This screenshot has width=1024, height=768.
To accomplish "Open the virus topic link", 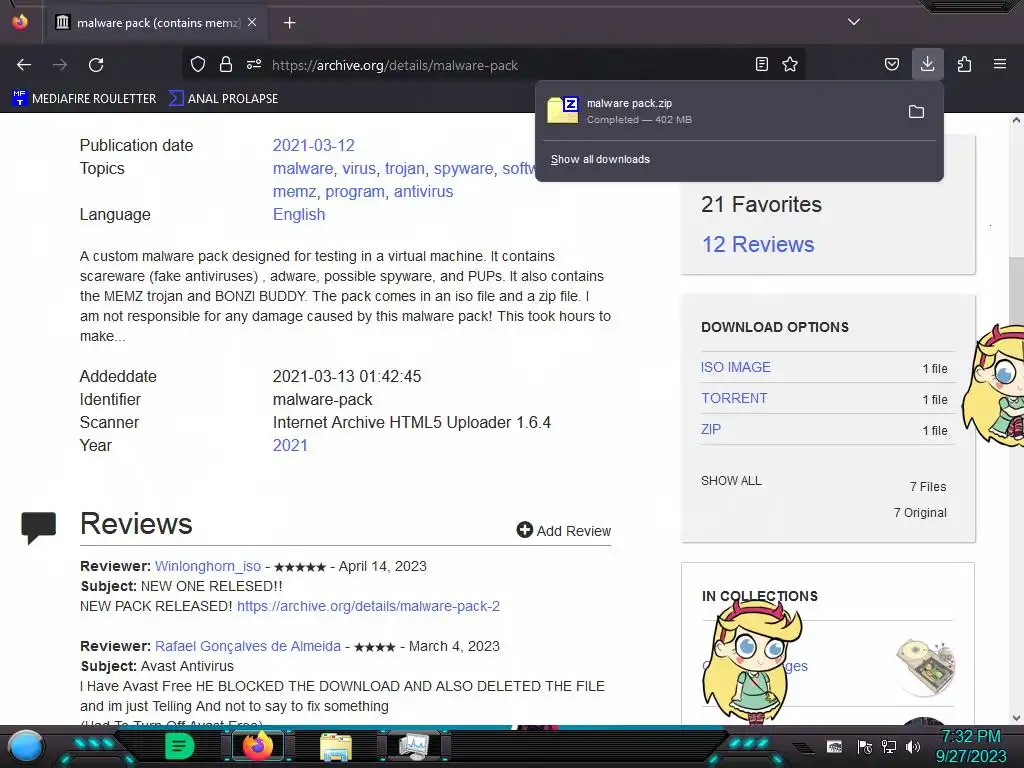I will 359,168.
